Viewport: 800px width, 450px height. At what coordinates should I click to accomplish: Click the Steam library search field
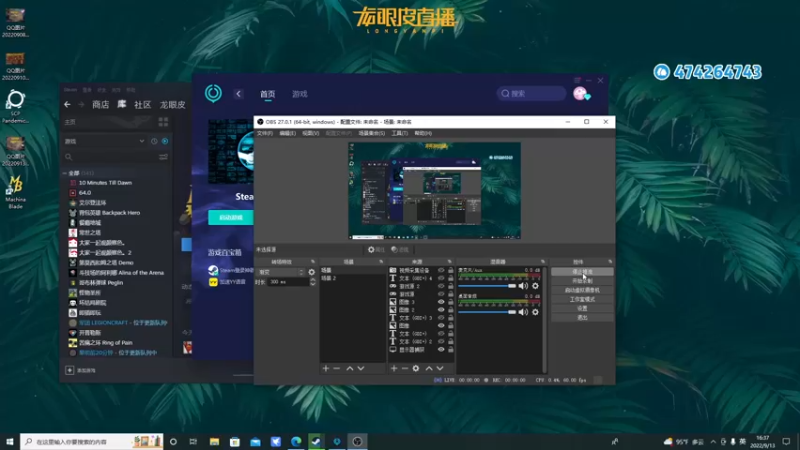[x=116, y=157]
